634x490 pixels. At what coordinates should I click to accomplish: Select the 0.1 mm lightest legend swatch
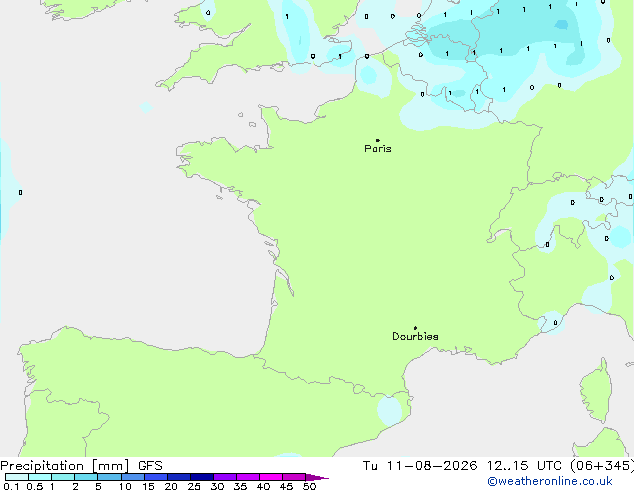pyautogui.click(x=17, y=477)
